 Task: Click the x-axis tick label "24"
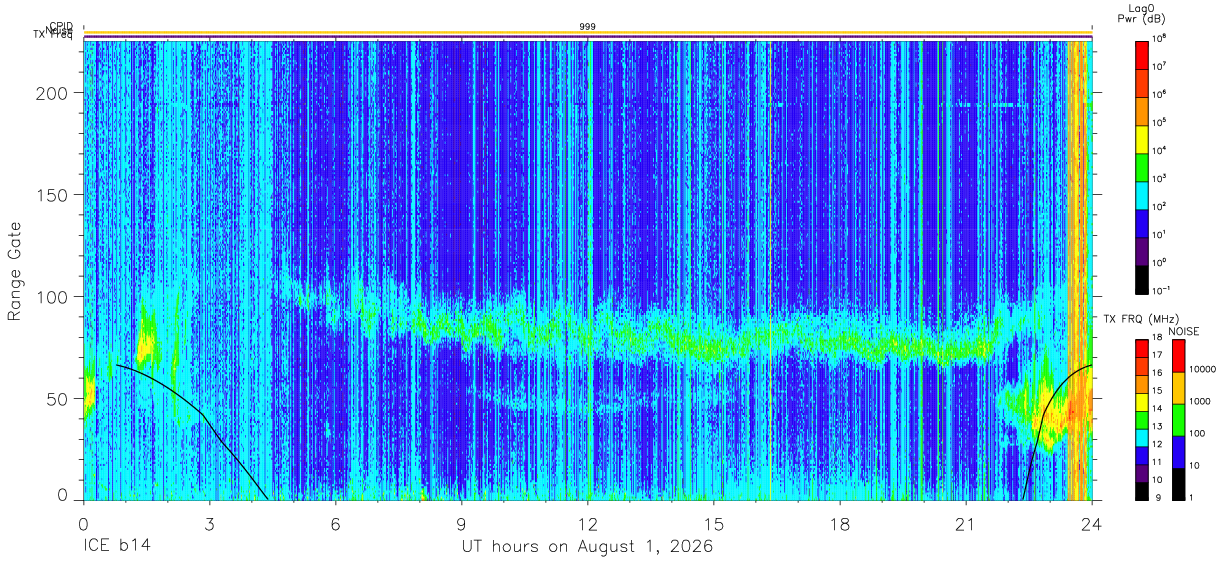point(1091,523)
